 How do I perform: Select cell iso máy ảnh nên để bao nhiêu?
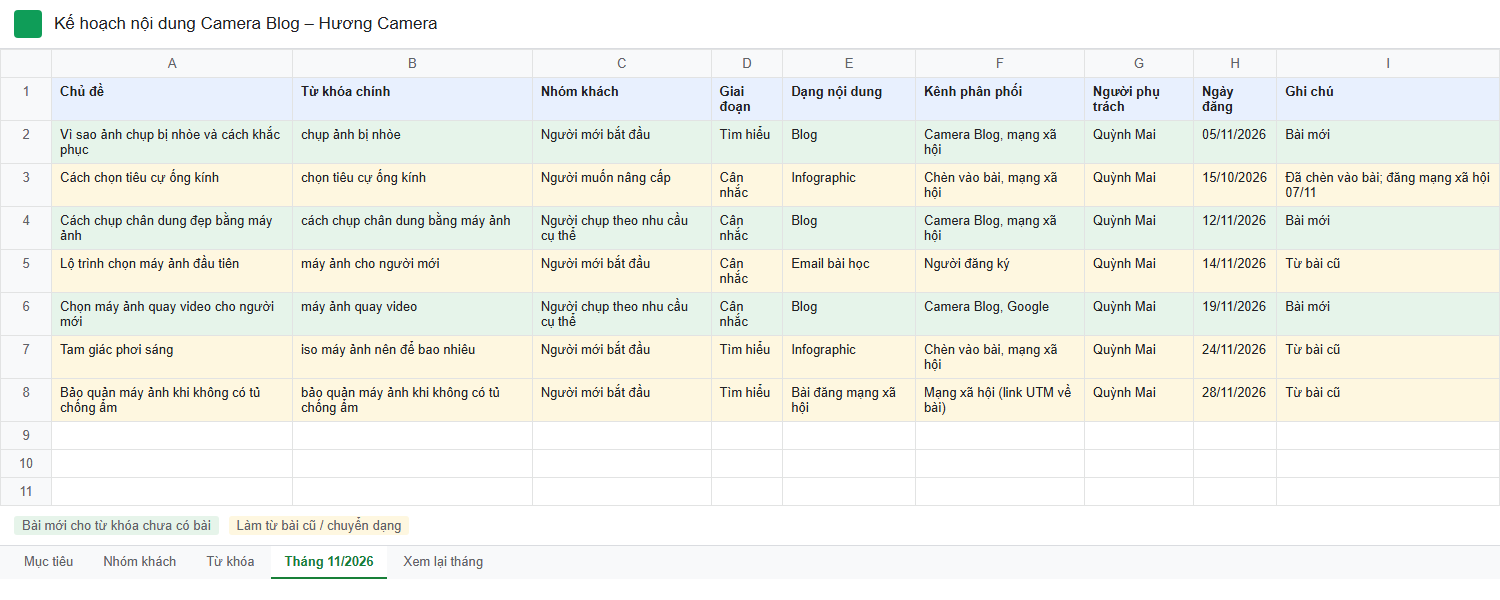pyautogui.click(x=413, y=357)
